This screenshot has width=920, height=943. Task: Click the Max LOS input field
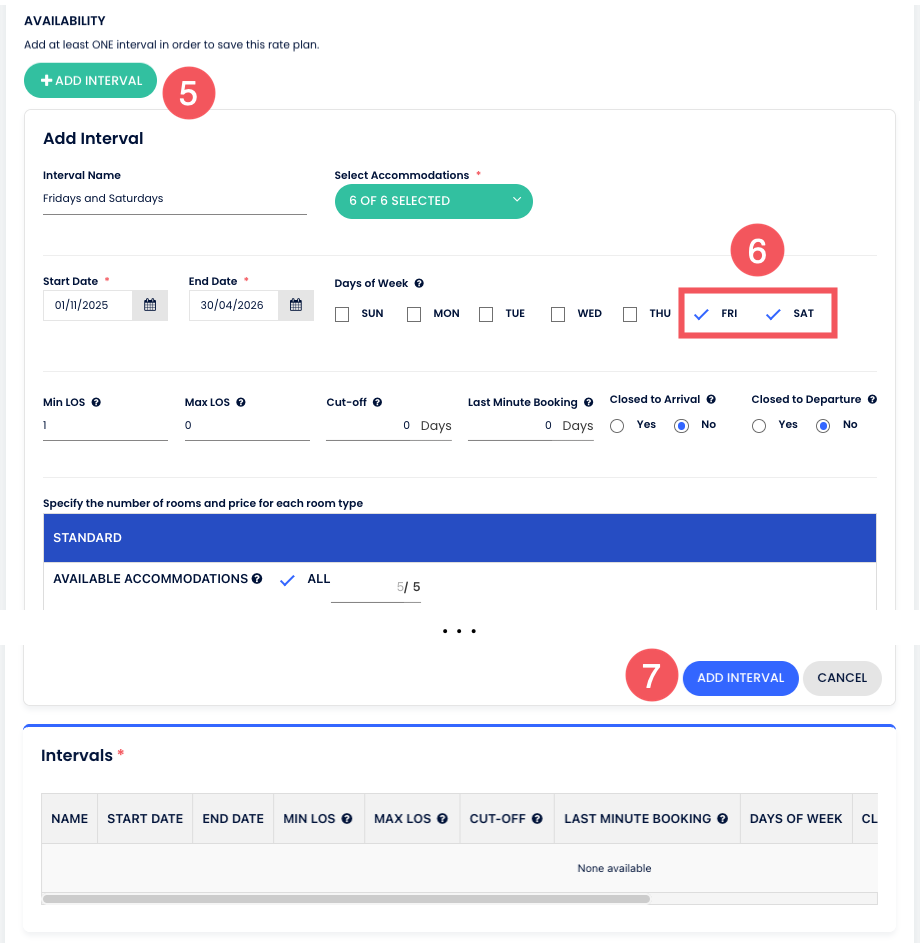[247, 426]
